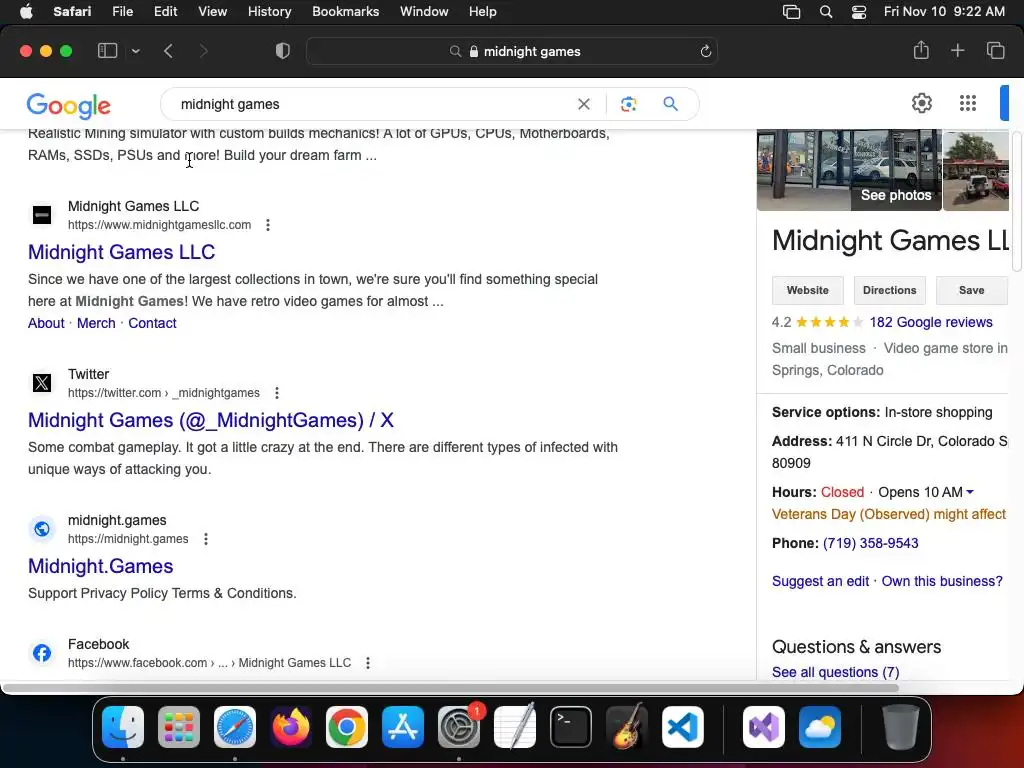Open the Window menu

tap(424, 12)
